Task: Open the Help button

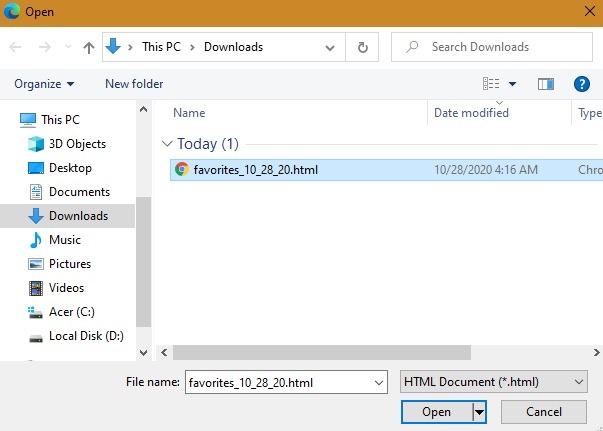Action: pyautogui.click(x=582, y=84)
